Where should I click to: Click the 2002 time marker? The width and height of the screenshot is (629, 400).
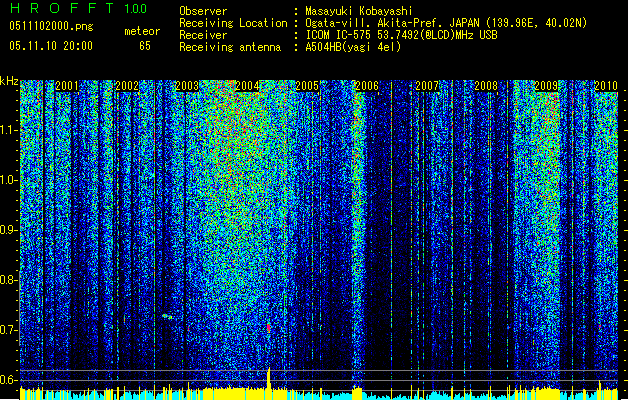coord(127,85)
